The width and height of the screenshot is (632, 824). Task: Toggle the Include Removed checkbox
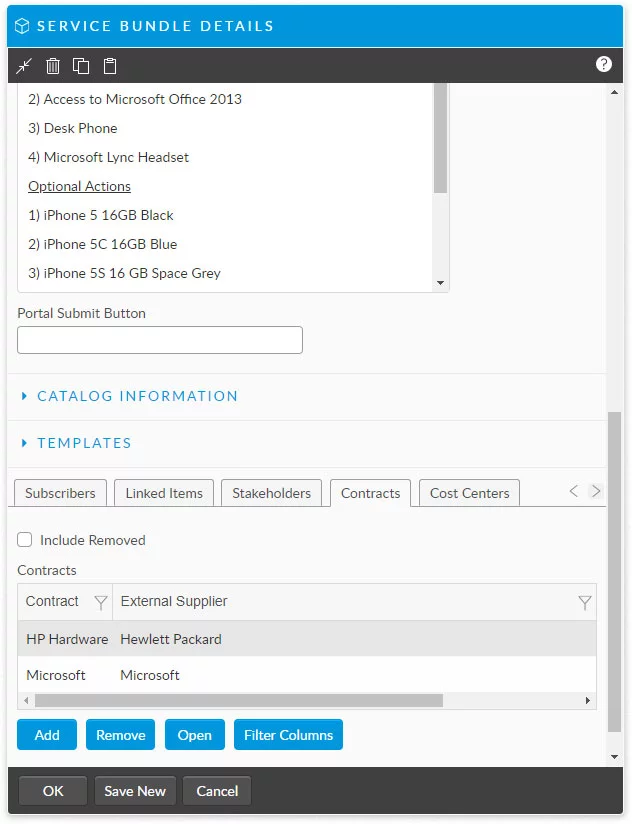[x=25, y=540]
